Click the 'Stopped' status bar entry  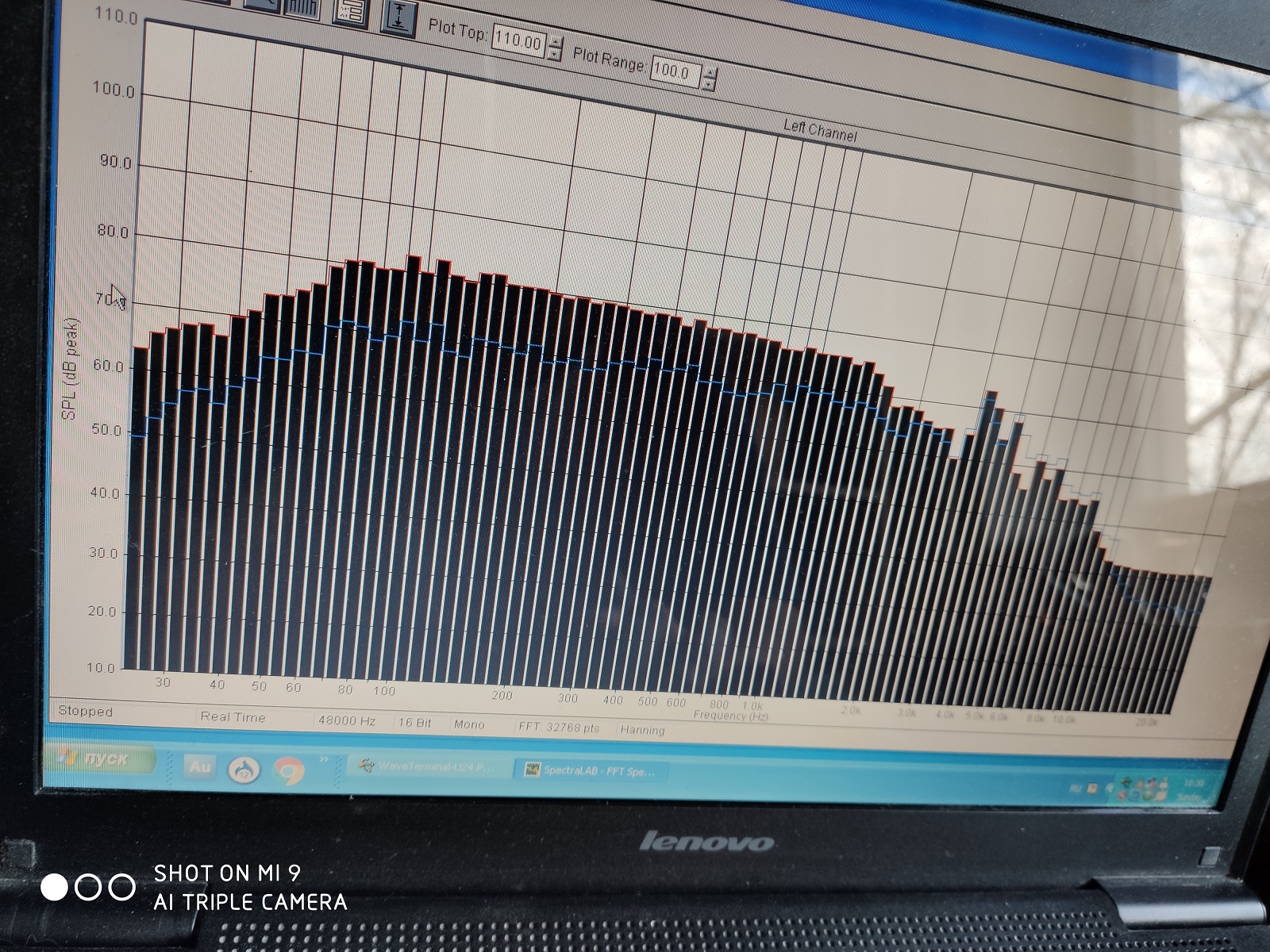tap(86, 712)
